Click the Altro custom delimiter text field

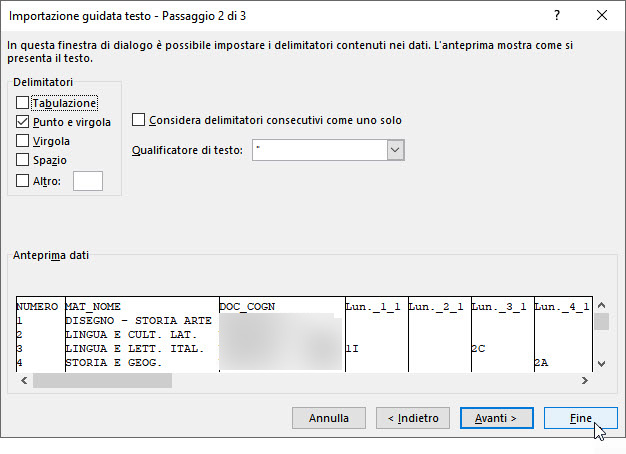click(88, 181)
